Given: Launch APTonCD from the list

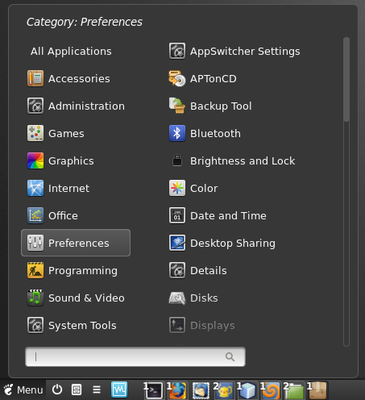Looking at the screenshot, I should coord(203,79).
